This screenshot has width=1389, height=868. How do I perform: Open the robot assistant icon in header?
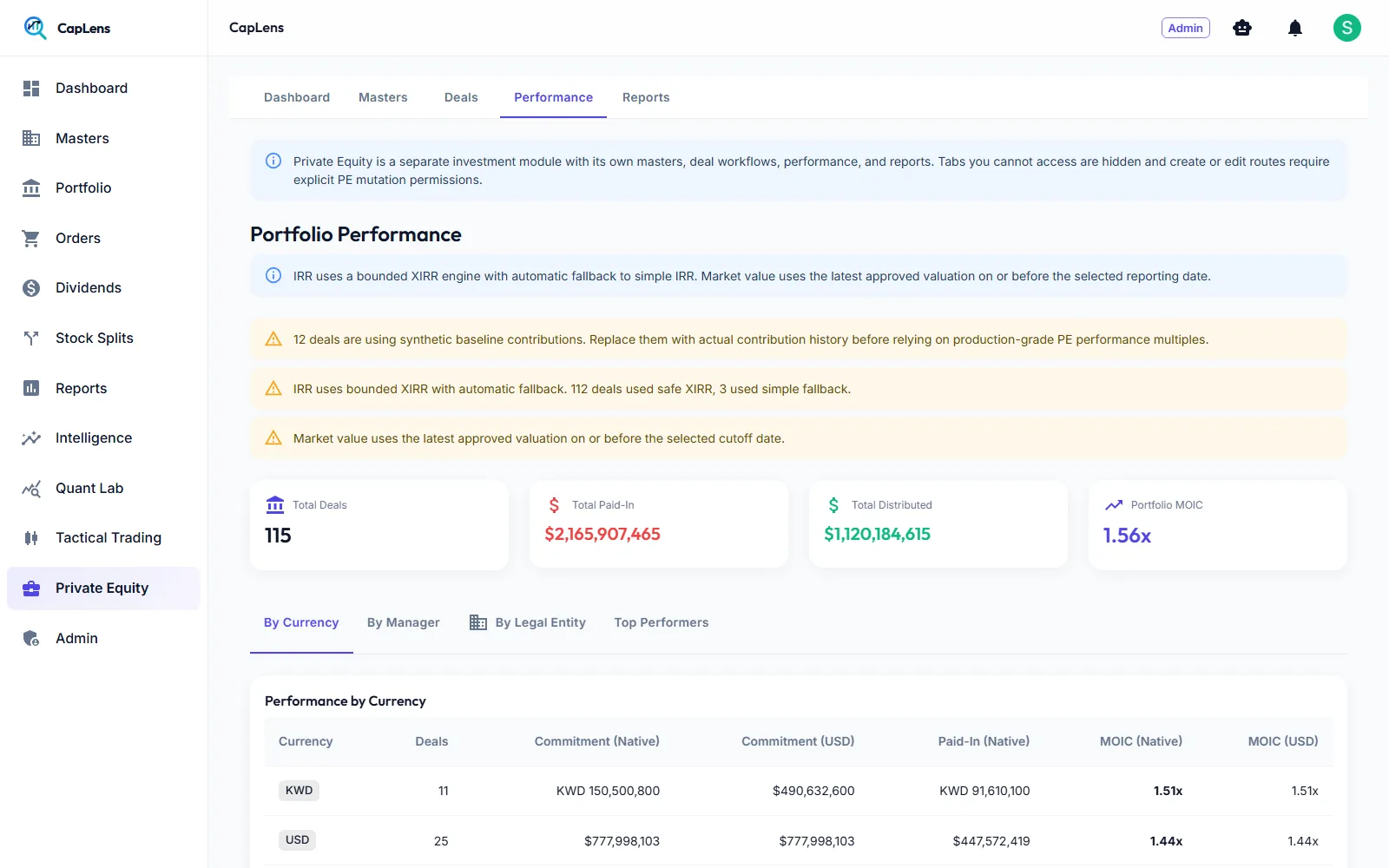1242,28
